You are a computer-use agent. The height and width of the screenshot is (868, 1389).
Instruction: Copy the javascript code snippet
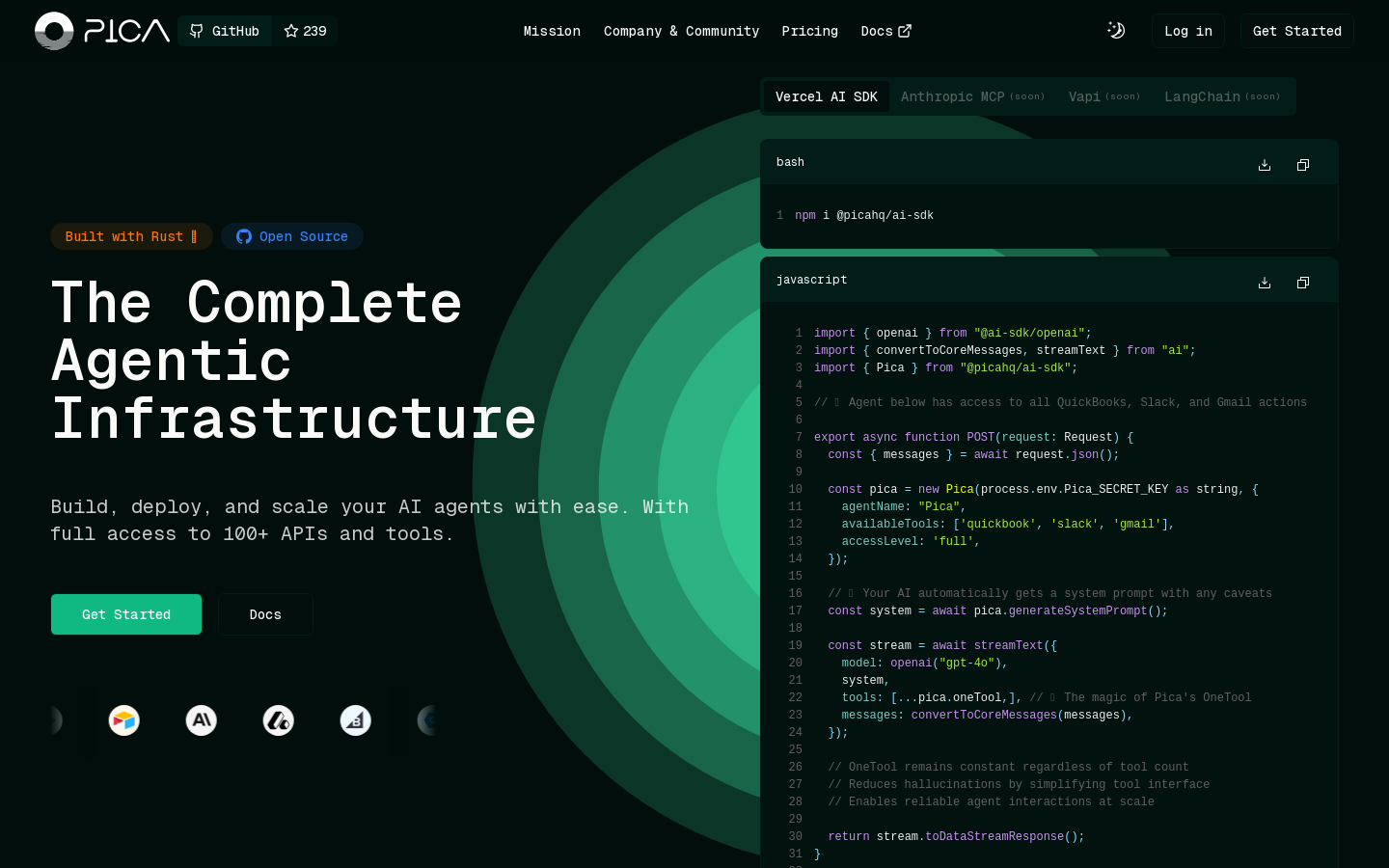point(1303,283)
